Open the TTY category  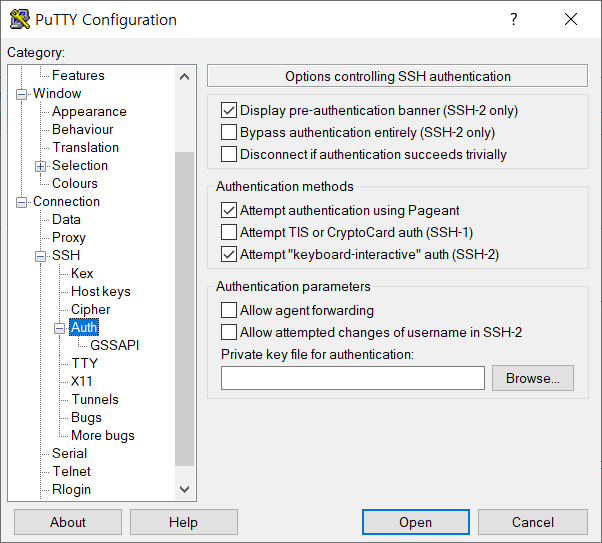click(x=84, y=363)
